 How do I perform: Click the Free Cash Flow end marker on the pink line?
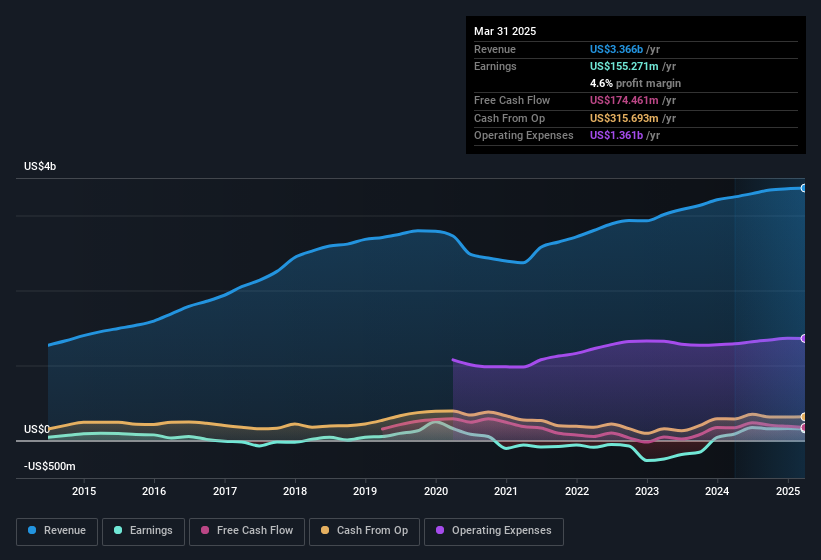tap(804, 428)
